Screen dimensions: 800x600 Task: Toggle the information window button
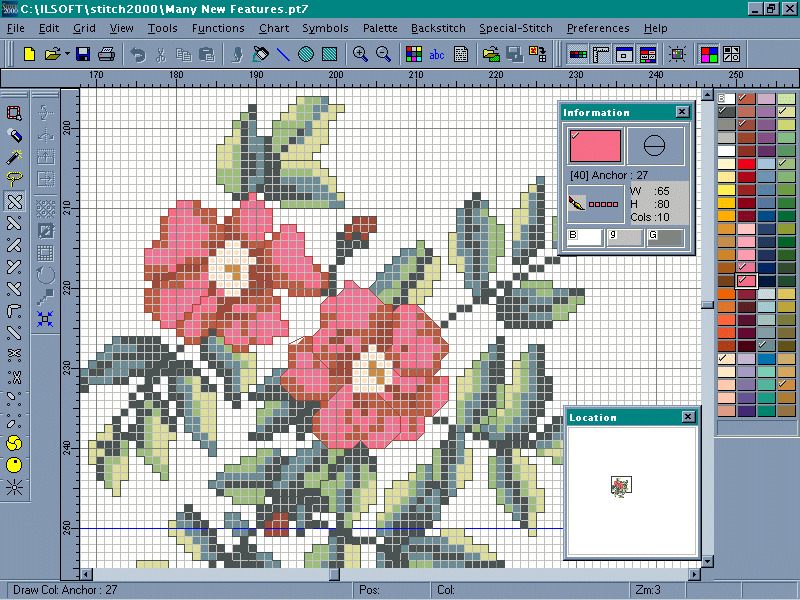coord(648,54)
